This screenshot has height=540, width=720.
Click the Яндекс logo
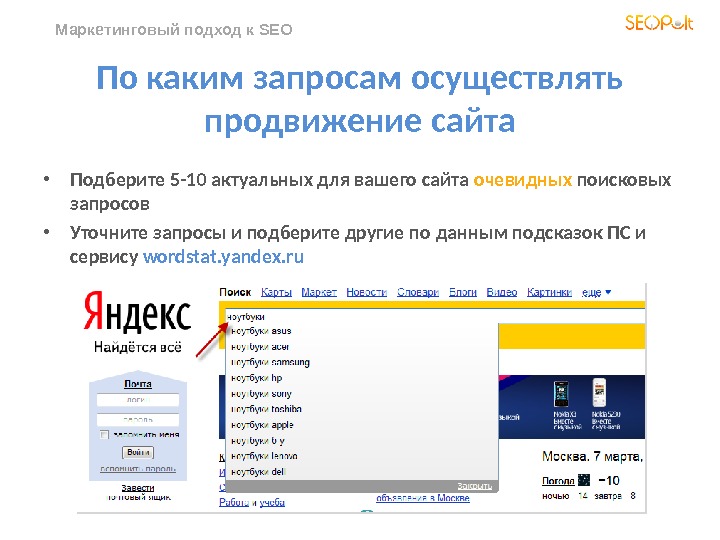[137, 311]
